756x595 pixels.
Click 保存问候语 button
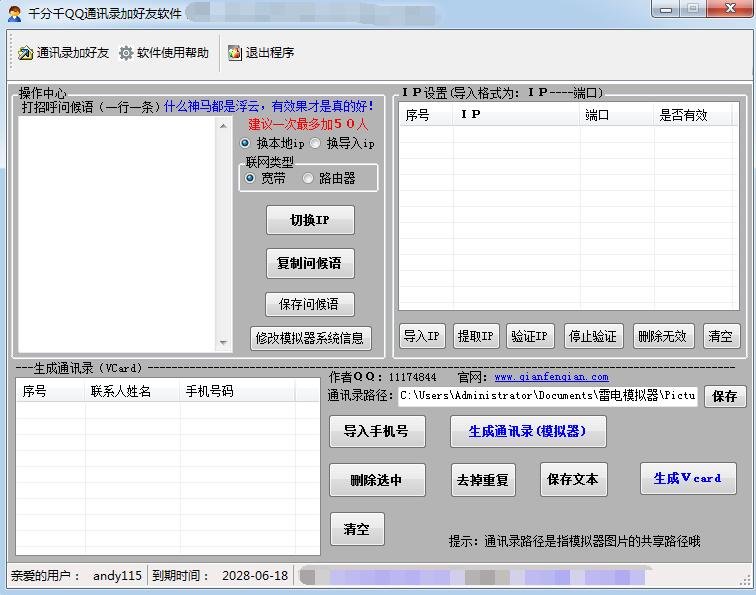coord(310,304)
